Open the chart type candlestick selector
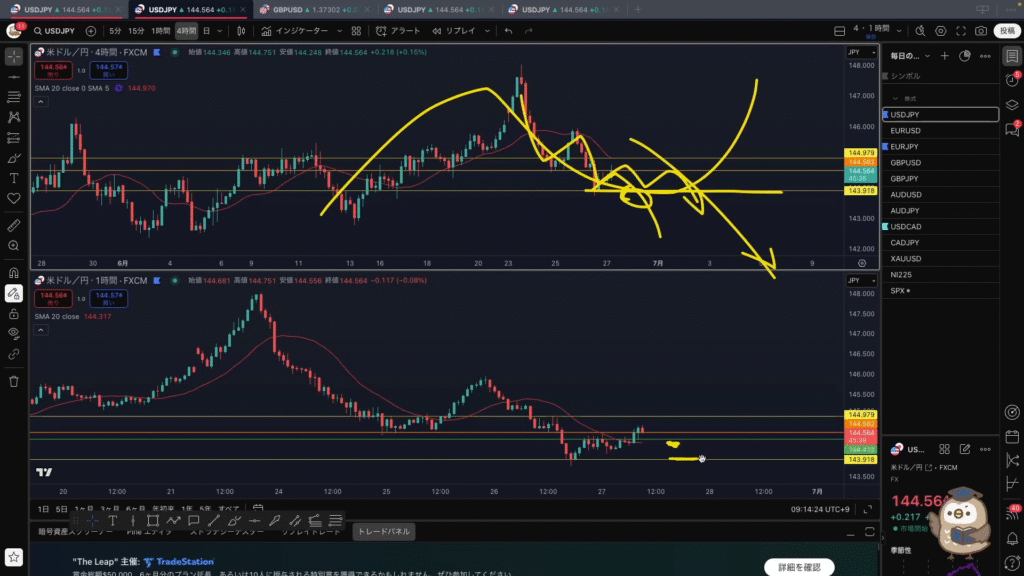This screenshot has width=1024, height=576. click(x=241, y=31)
